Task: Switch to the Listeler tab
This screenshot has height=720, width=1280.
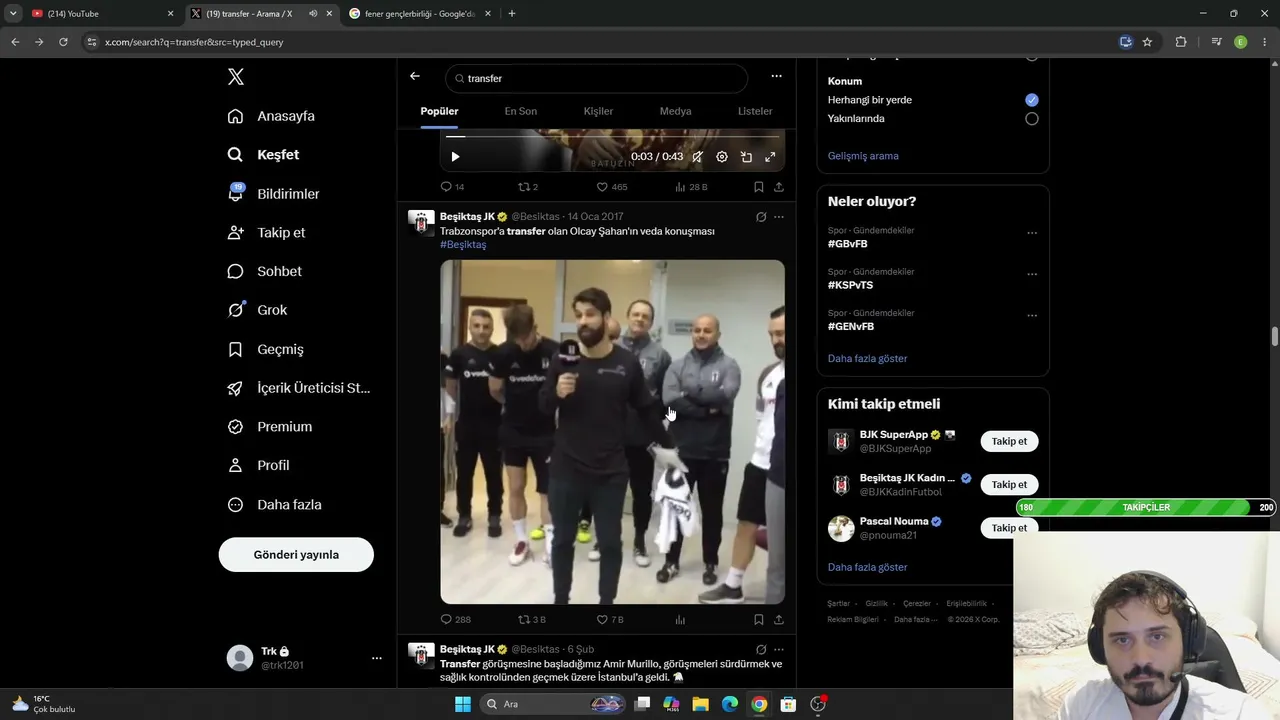Action: (755, 111)
